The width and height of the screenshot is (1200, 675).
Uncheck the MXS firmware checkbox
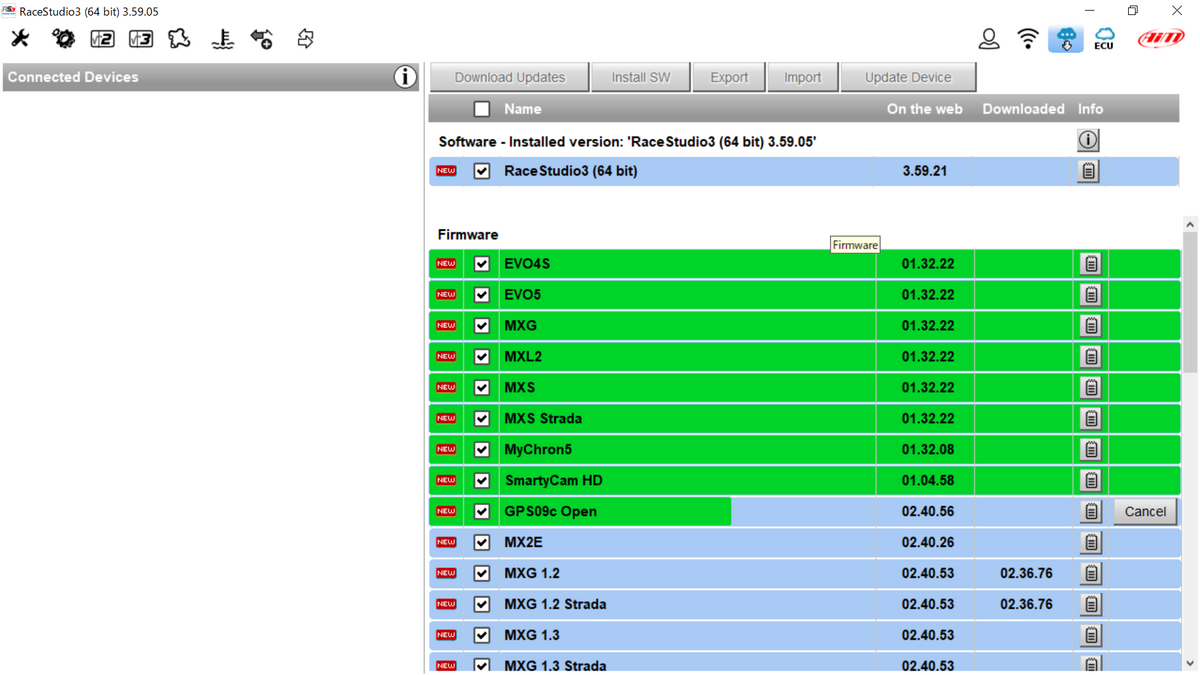[482, 388]
